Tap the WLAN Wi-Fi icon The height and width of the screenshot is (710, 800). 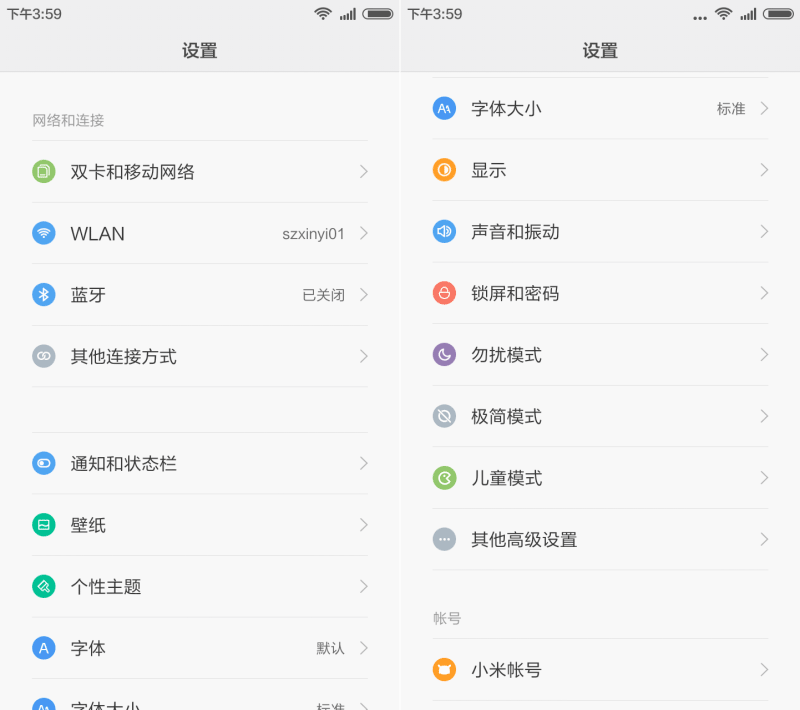[44, 233]
